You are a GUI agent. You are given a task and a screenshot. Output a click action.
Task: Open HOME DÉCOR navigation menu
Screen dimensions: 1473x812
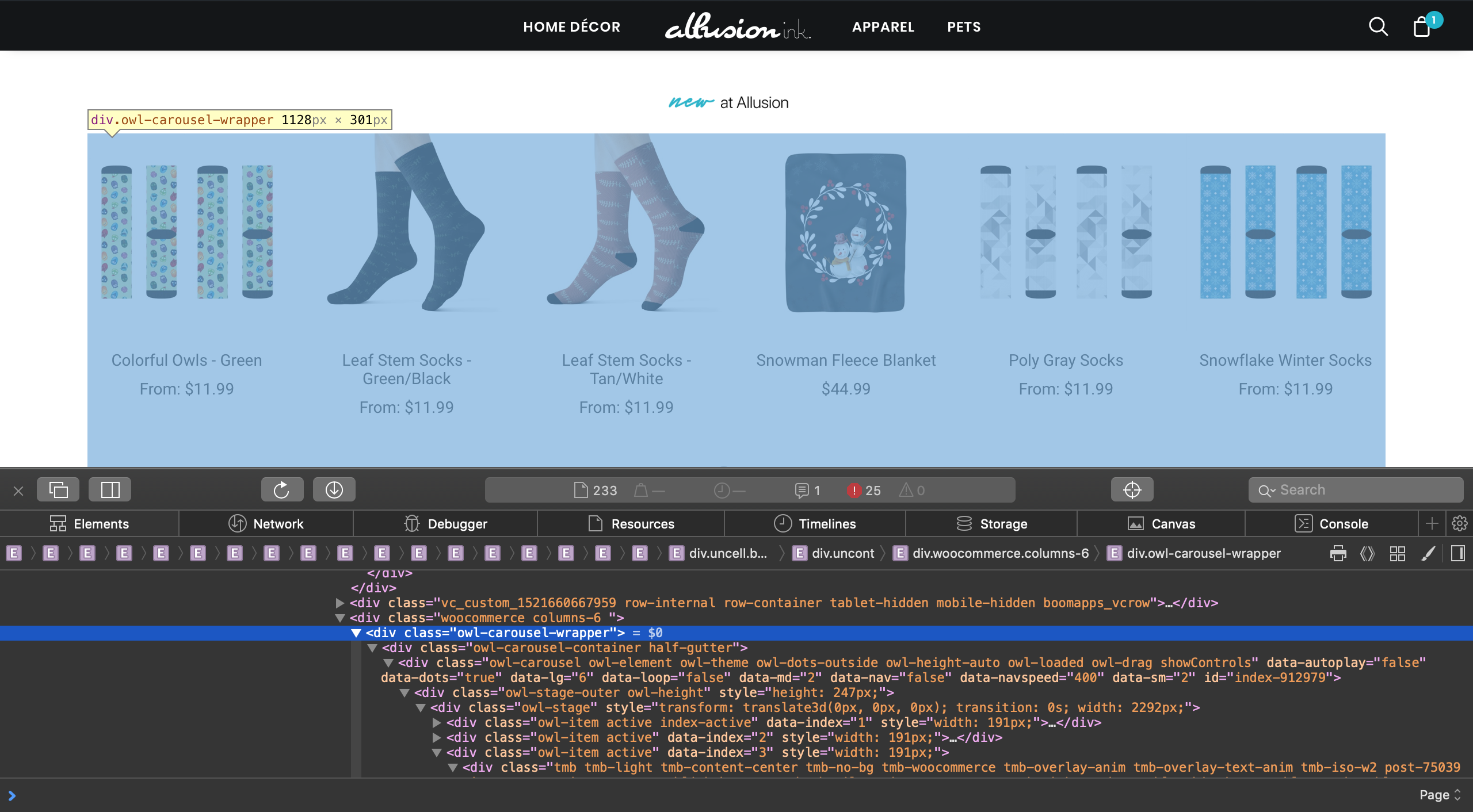coord(571,27)
